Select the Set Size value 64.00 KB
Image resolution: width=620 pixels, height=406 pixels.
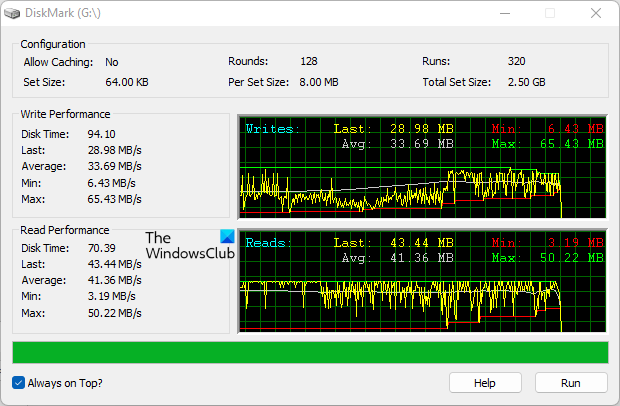tap(127, 82)
